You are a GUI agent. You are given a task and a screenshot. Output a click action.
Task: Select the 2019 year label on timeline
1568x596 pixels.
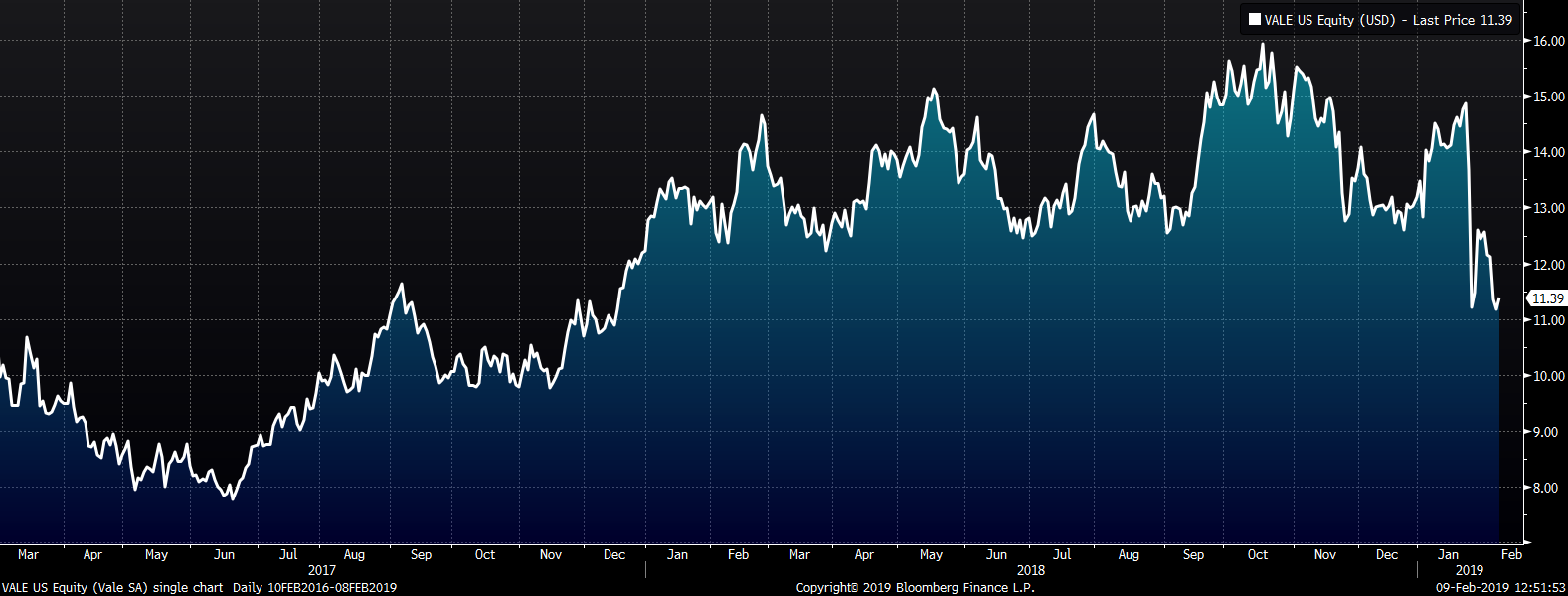tap(1469, 570)
